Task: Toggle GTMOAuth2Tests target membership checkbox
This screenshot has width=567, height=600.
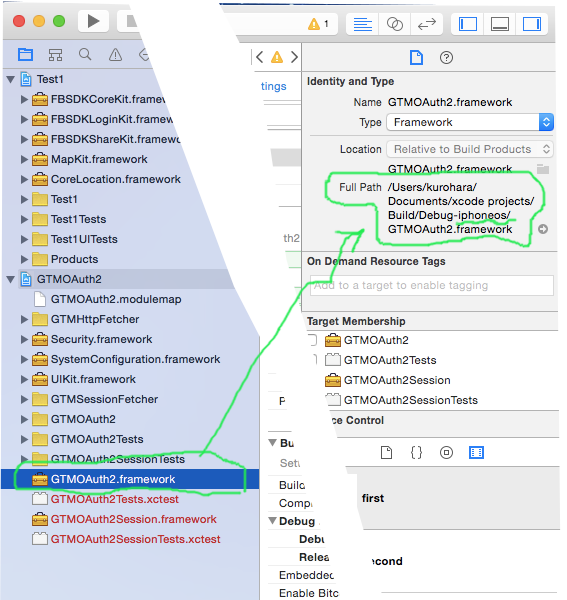Action: pos(314,360)
